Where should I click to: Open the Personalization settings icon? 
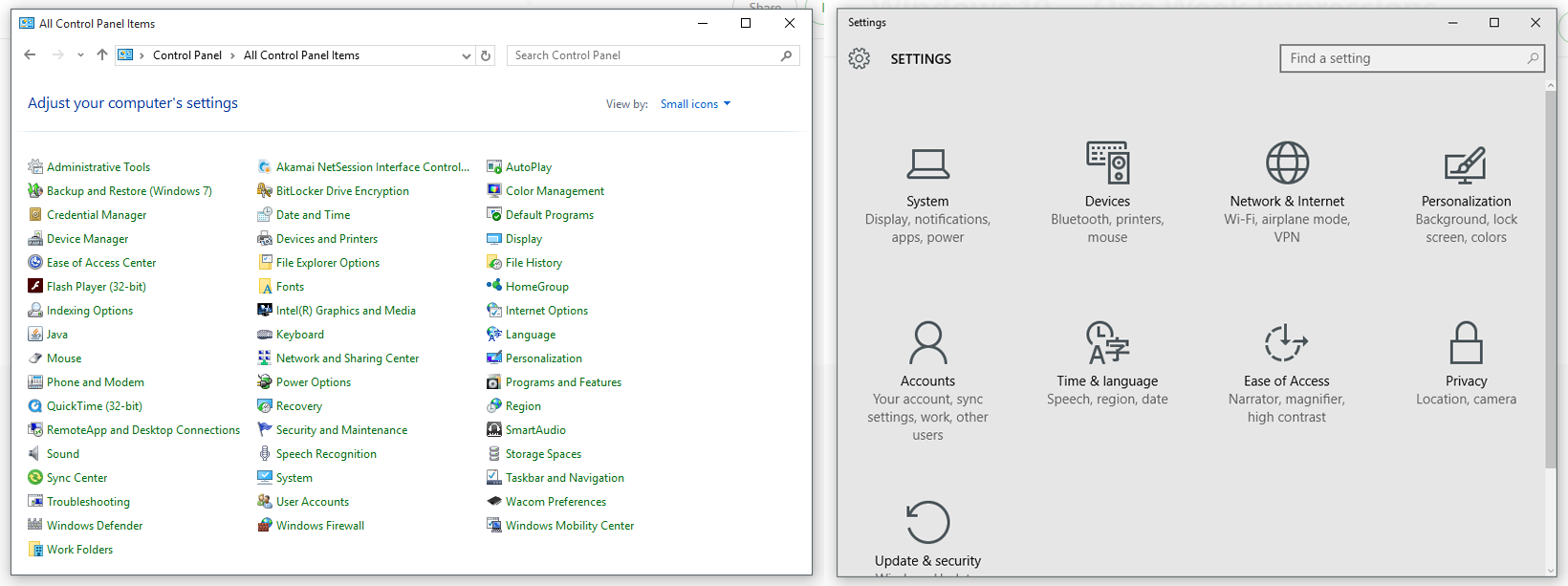(1466, 165)
